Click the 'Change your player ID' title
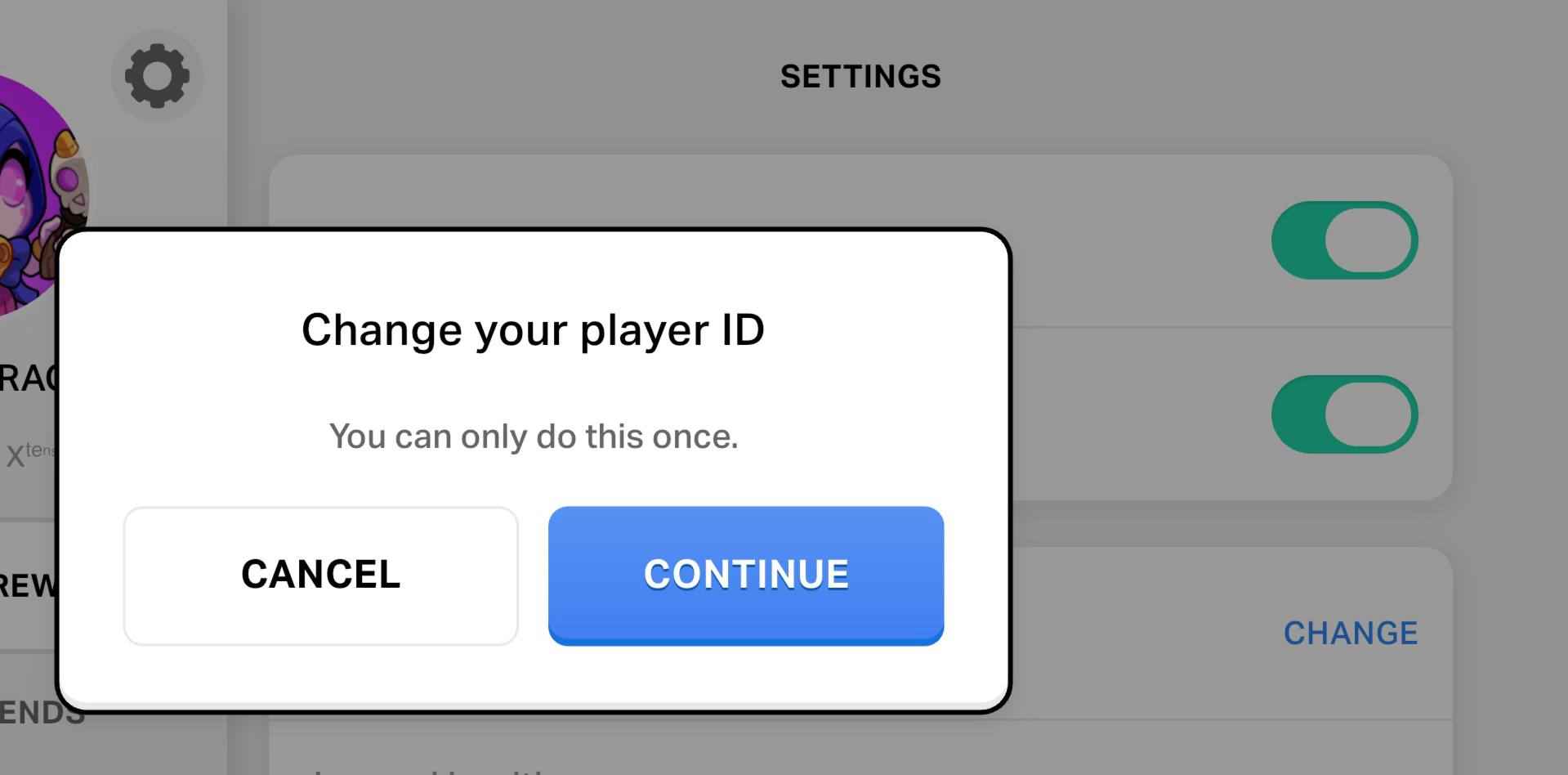Viewport: 1568px width, 775px height. click(533, 330)
